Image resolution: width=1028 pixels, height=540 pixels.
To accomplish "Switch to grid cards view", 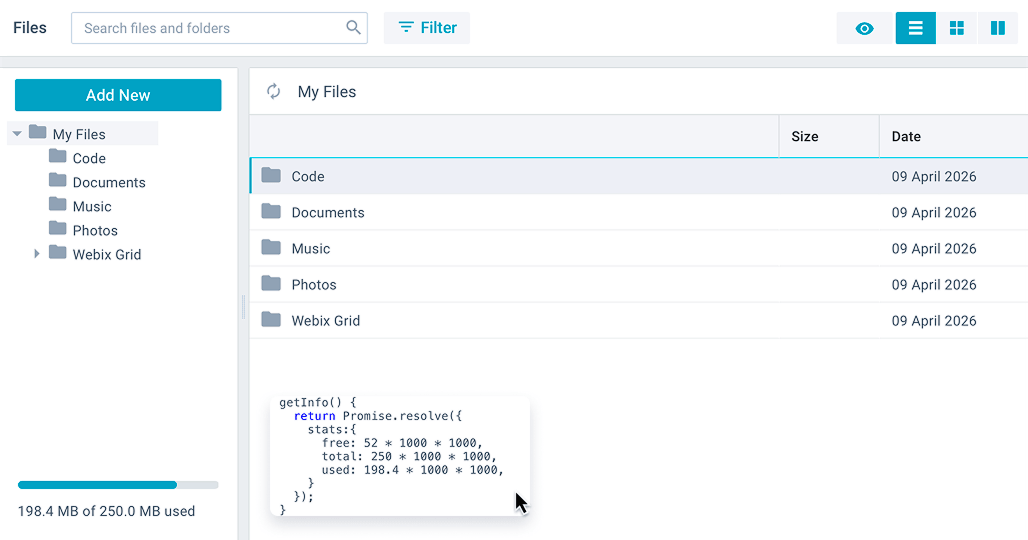I will click(956, 28).
